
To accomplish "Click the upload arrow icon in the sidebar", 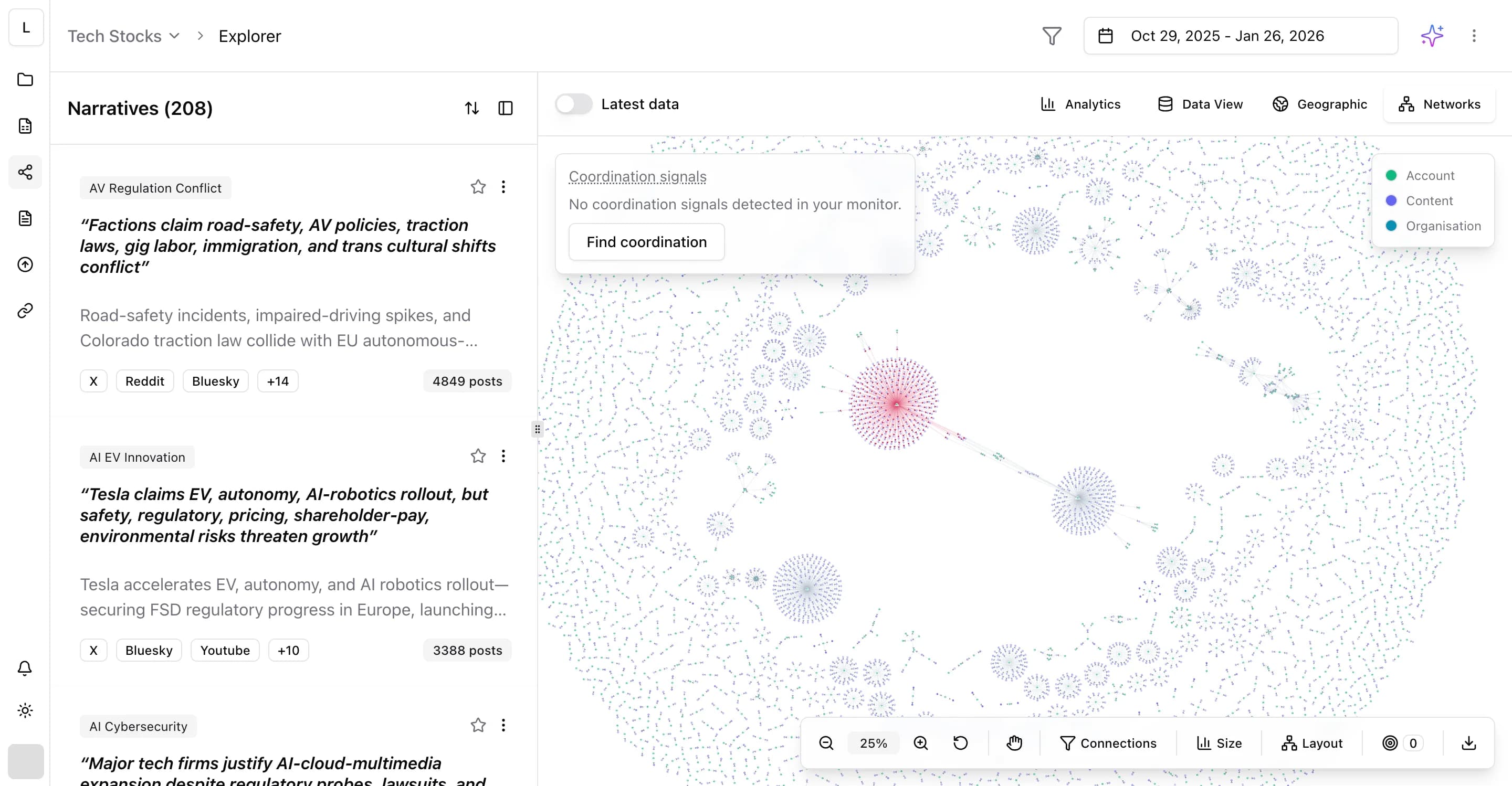I will click(25, 264).
